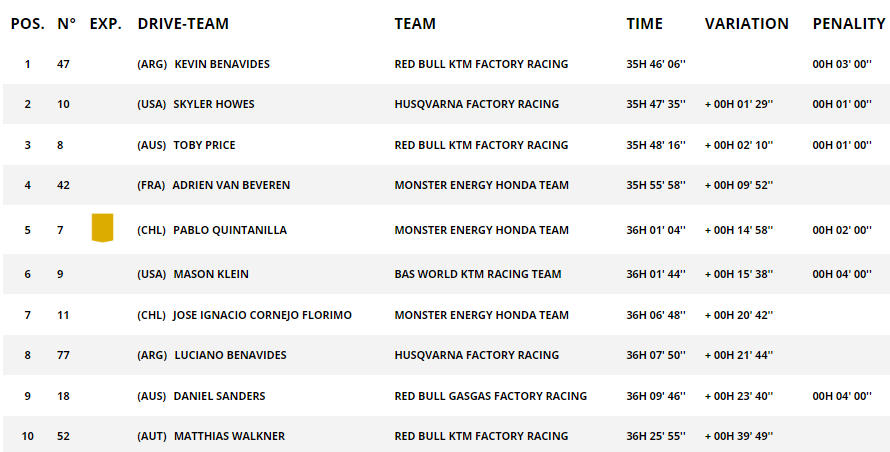
Task: Click the TEAM column header
Action: pyautogui.click(x=415, y=24)
